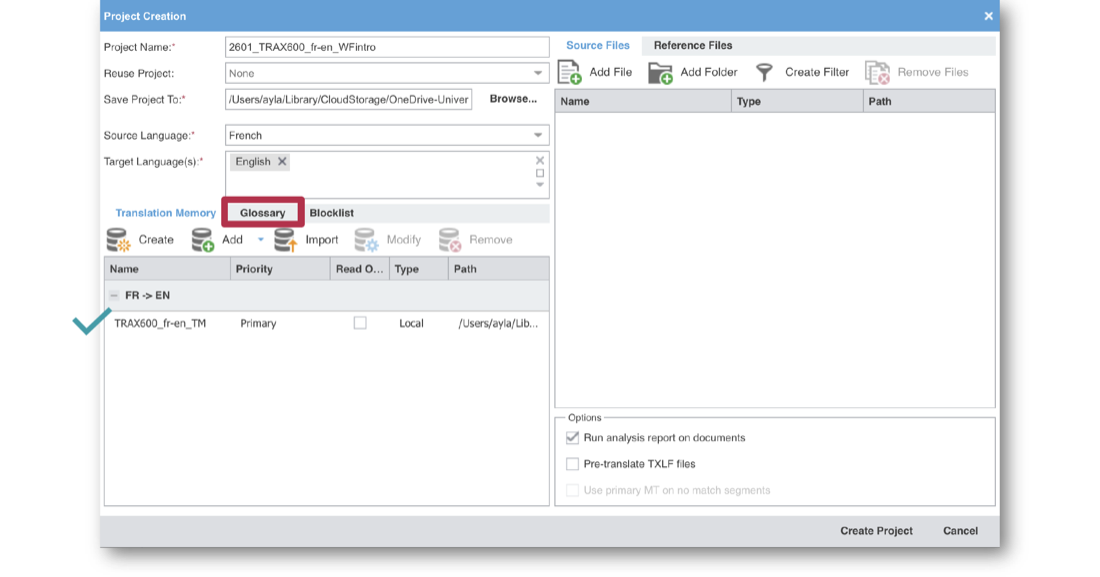Click the Modify translation memory icon

pos(366,240)
